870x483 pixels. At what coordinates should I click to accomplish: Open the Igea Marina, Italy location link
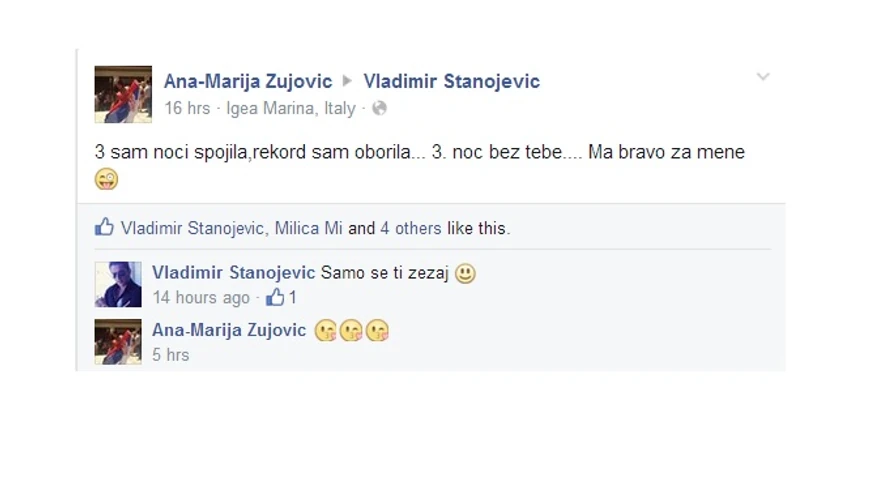[x=291, y=108]
